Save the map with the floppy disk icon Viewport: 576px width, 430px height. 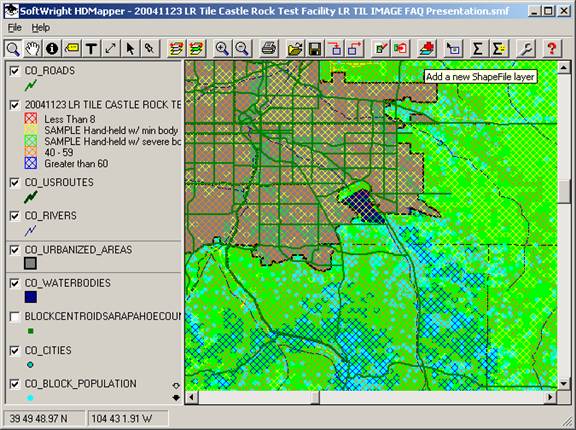click(x=315, y=48)
